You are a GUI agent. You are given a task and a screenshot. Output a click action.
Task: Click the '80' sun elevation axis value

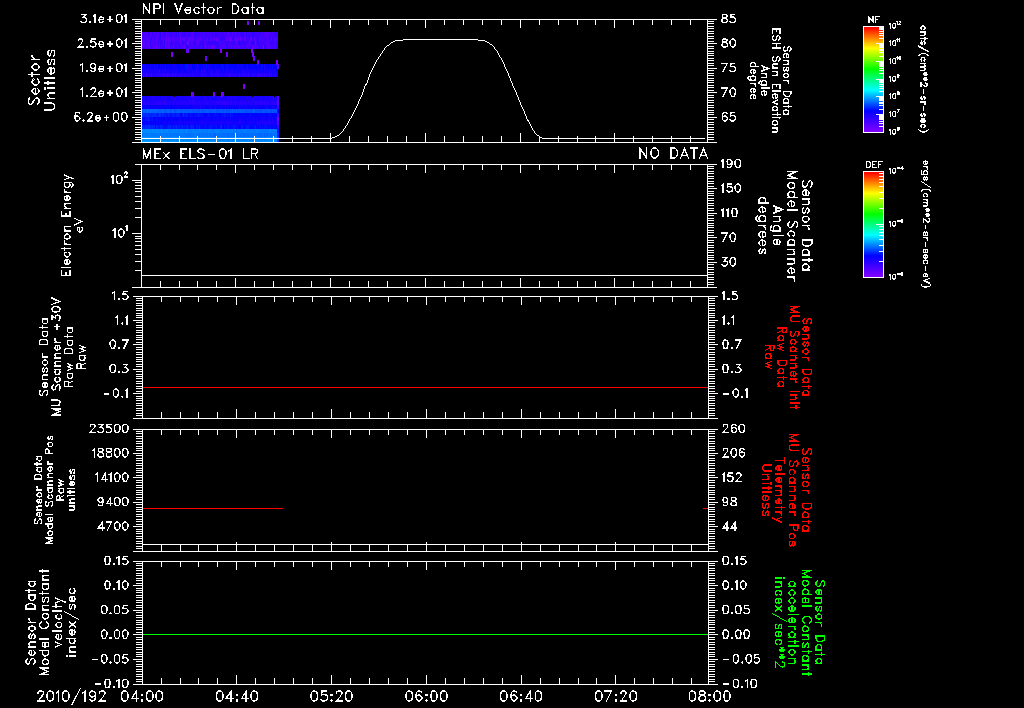[x=728, y=43]
